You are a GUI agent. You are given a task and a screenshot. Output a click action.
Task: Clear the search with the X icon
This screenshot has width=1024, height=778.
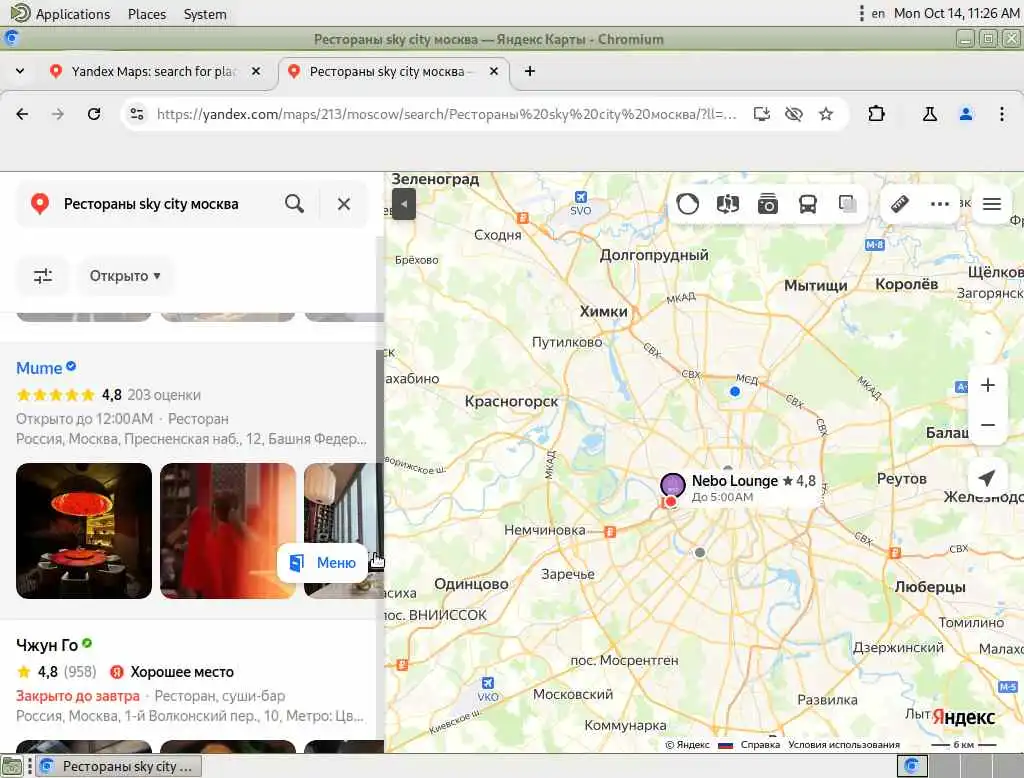tap(344, 204)
